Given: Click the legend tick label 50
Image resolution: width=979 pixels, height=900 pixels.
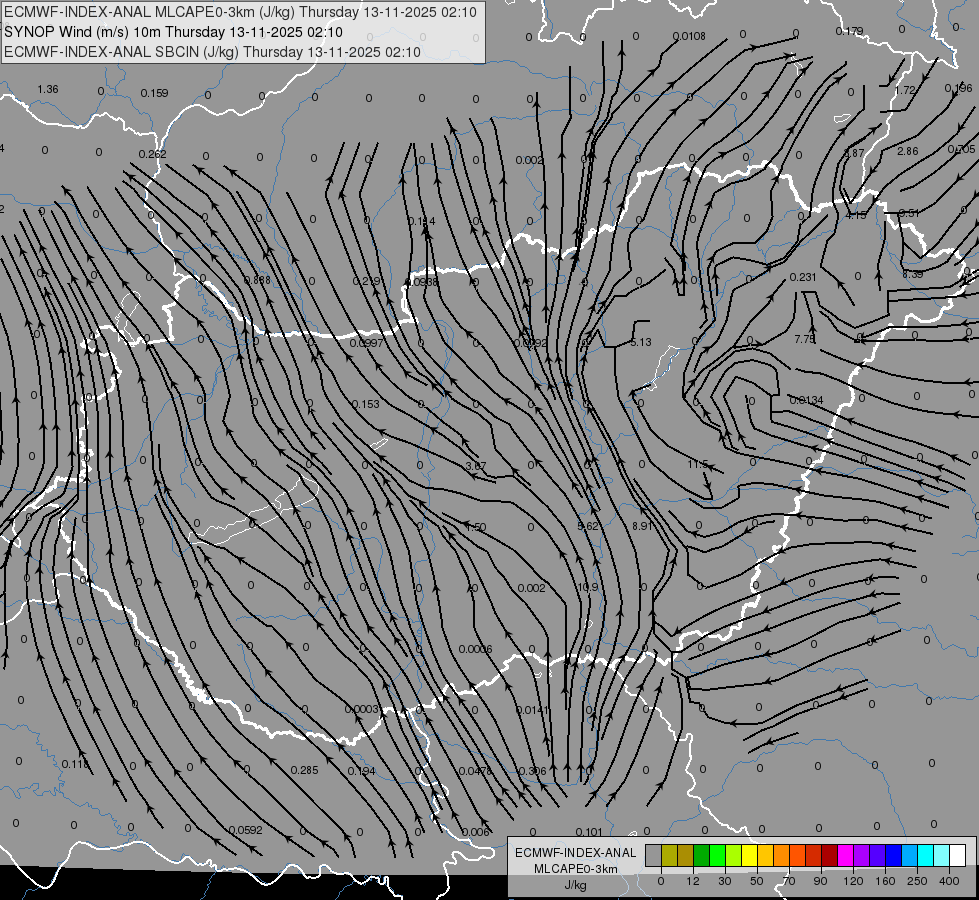Looking at the screenshot, I should [x=757, y=881].
